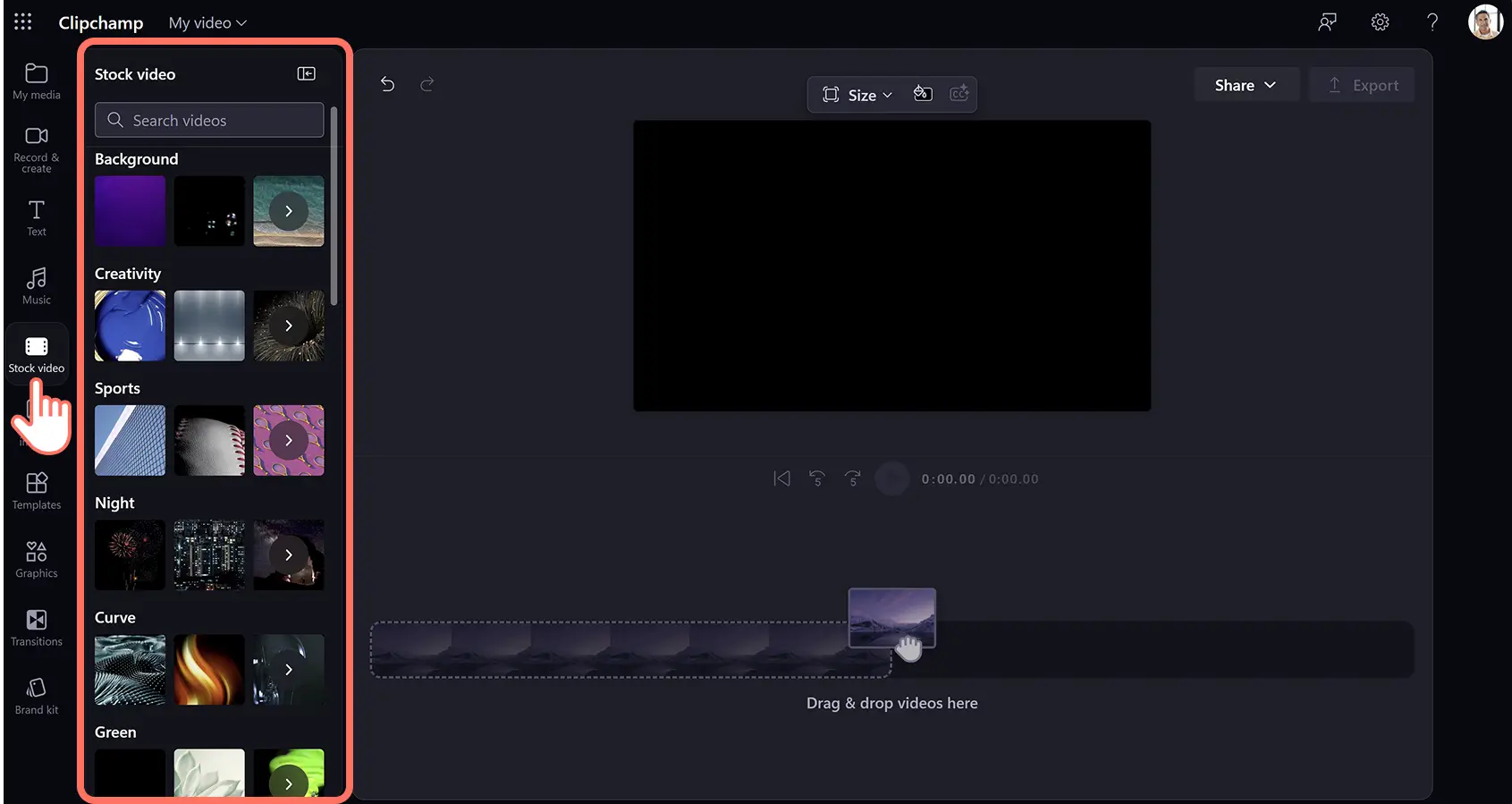Viewport: 1512px width, 804px height.
Task: Open the Transitions sidebar icon
Action: (37, 628)
